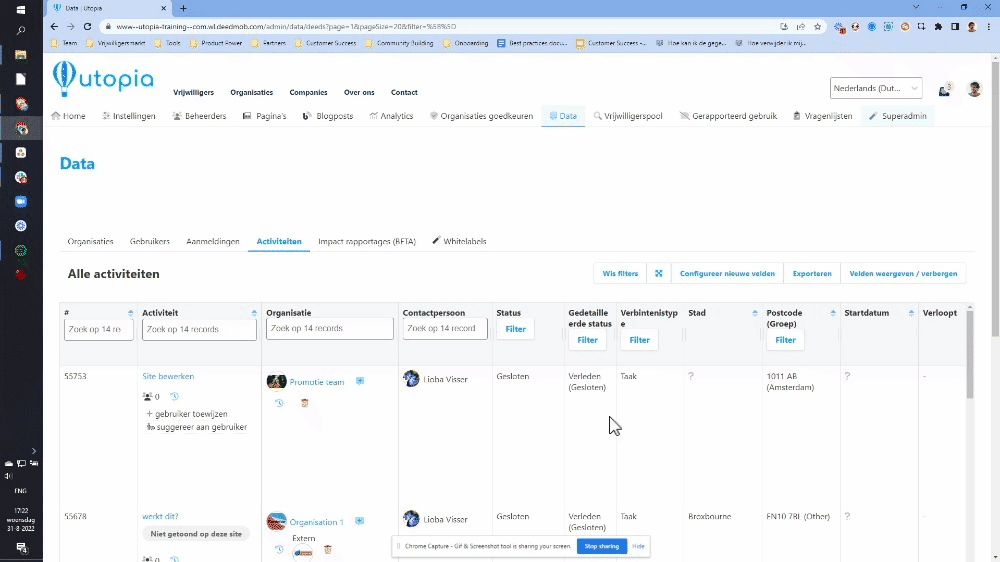Click the Organisatie search input field
This screenshot has height=562, width=1000.
click(330, 329)
